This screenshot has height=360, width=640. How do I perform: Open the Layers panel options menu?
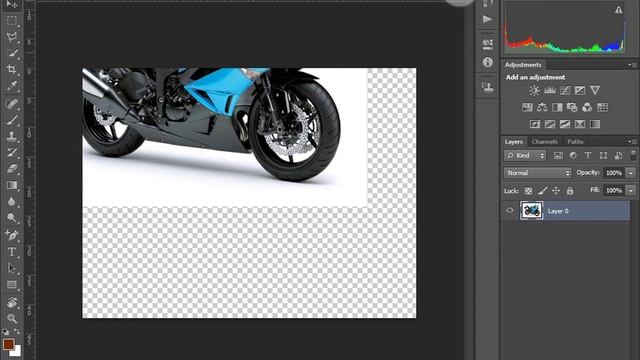[x=632, y=142]
